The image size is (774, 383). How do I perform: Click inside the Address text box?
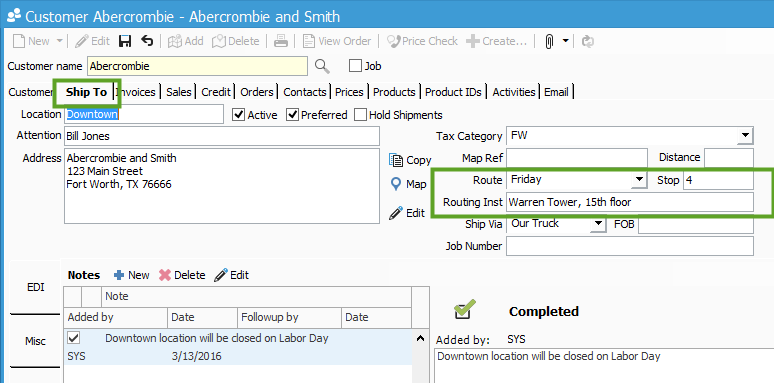coord(222,186)
